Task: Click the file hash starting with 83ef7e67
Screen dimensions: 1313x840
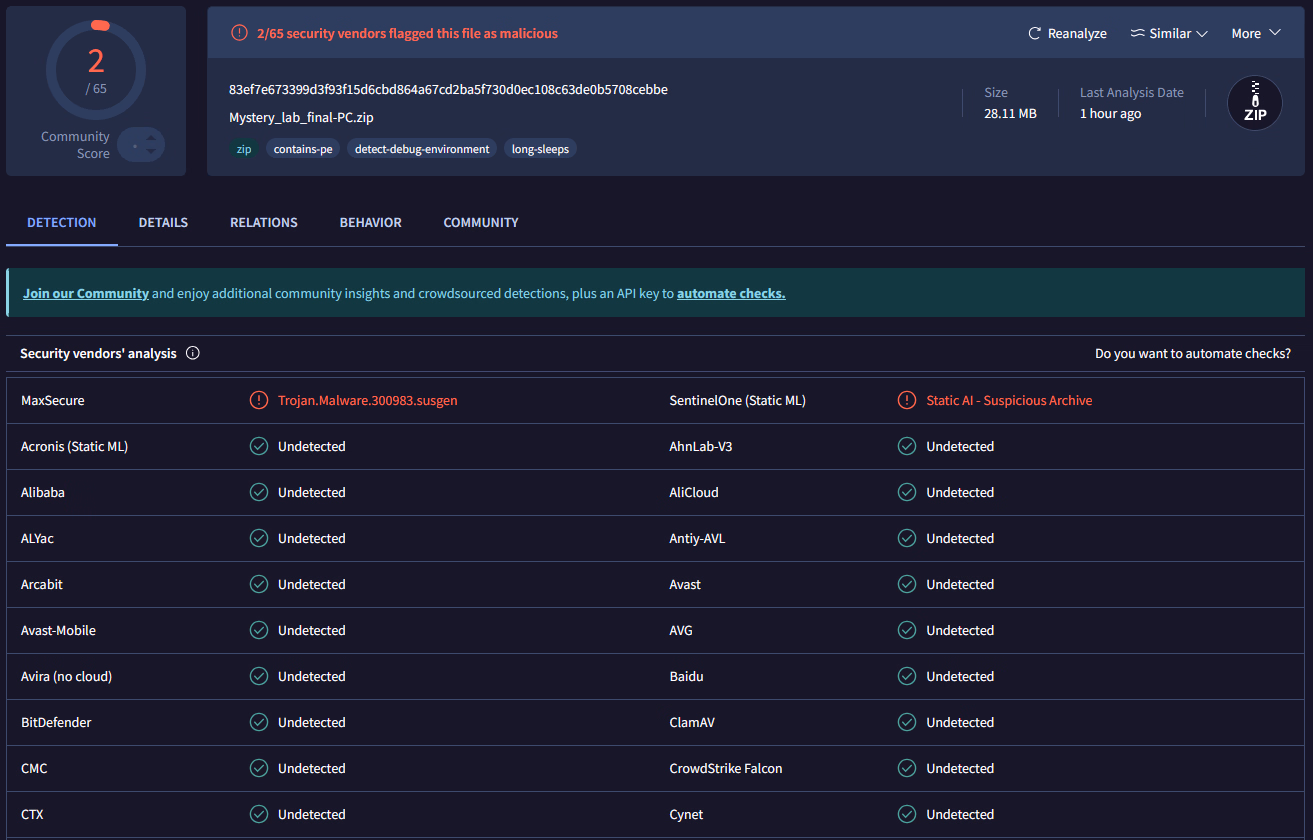Action: (448, 89)
